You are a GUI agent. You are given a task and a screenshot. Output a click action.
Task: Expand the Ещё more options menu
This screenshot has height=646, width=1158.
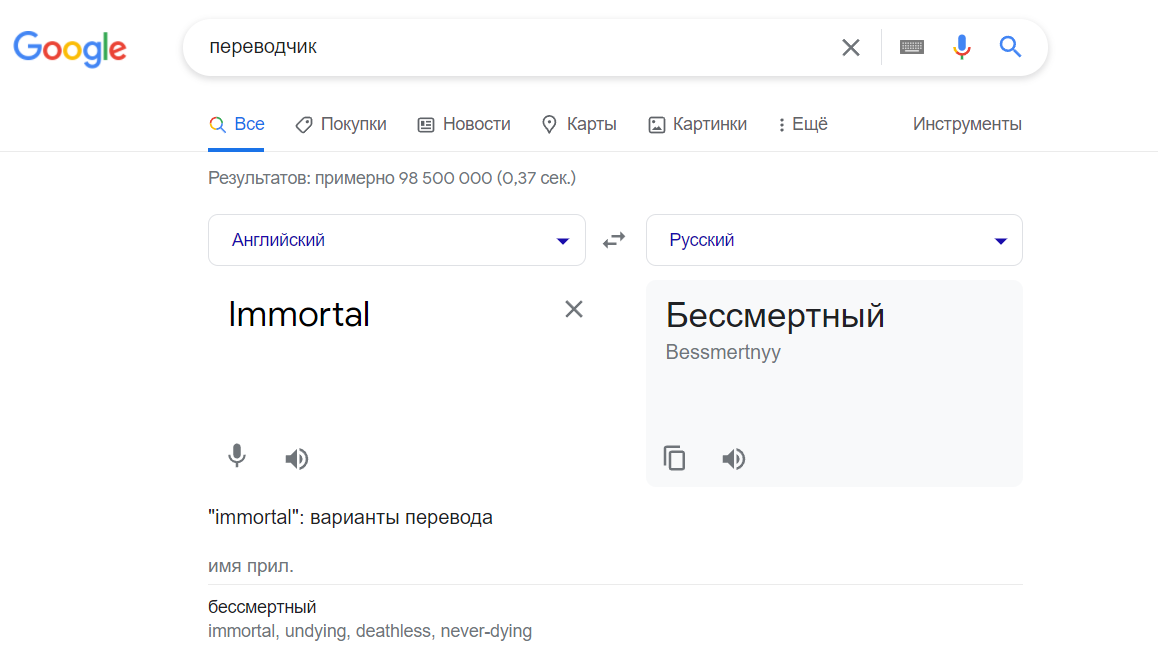coord(802,125)
